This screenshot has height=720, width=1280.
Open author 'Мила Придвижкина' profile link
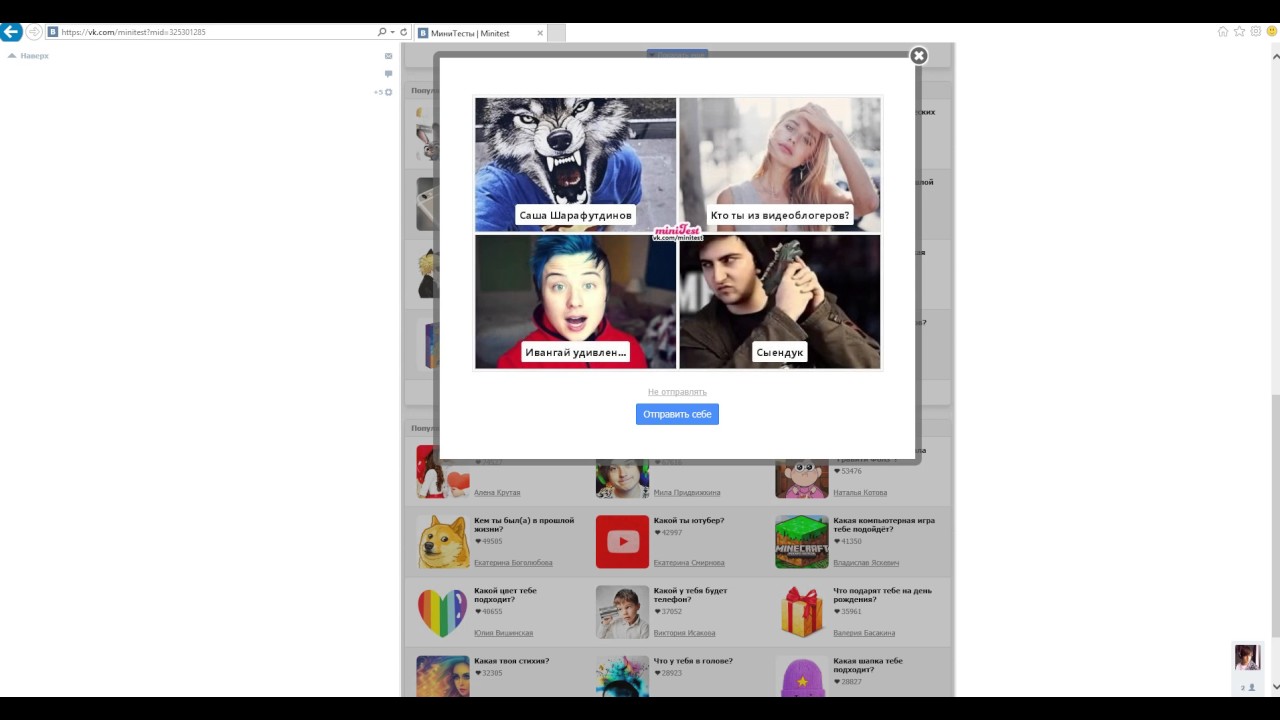click(687, 493)
